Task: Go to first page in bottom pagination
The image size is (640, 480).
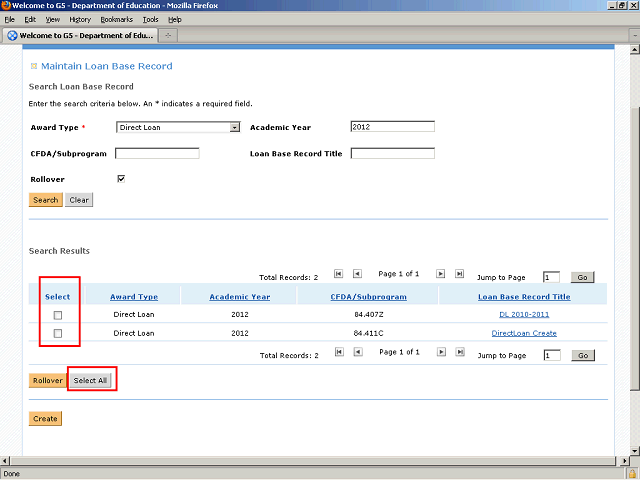Action: point(339,352)
